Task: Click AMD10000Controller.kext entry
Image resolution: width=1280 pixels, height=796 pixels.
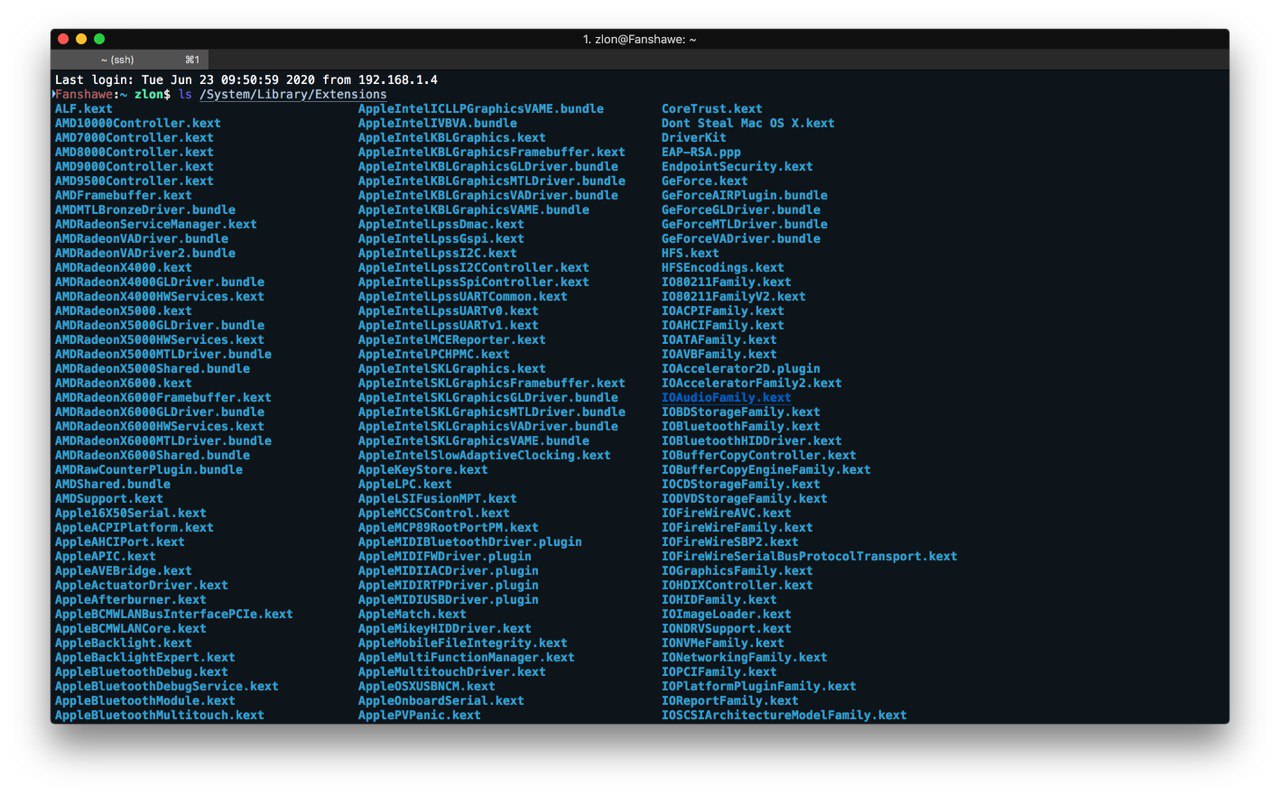Action: pos(138,123)
